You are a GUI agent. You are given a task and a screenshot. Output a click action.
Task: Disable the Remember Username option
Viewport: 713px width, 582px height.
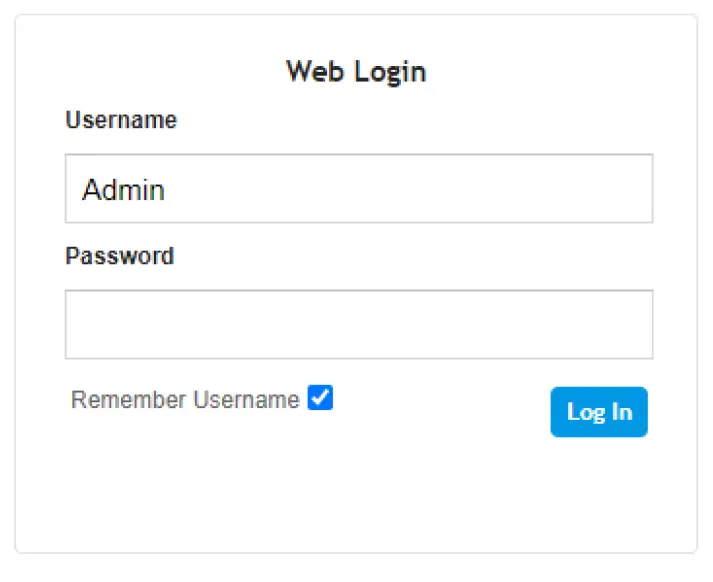coord(320,398)
